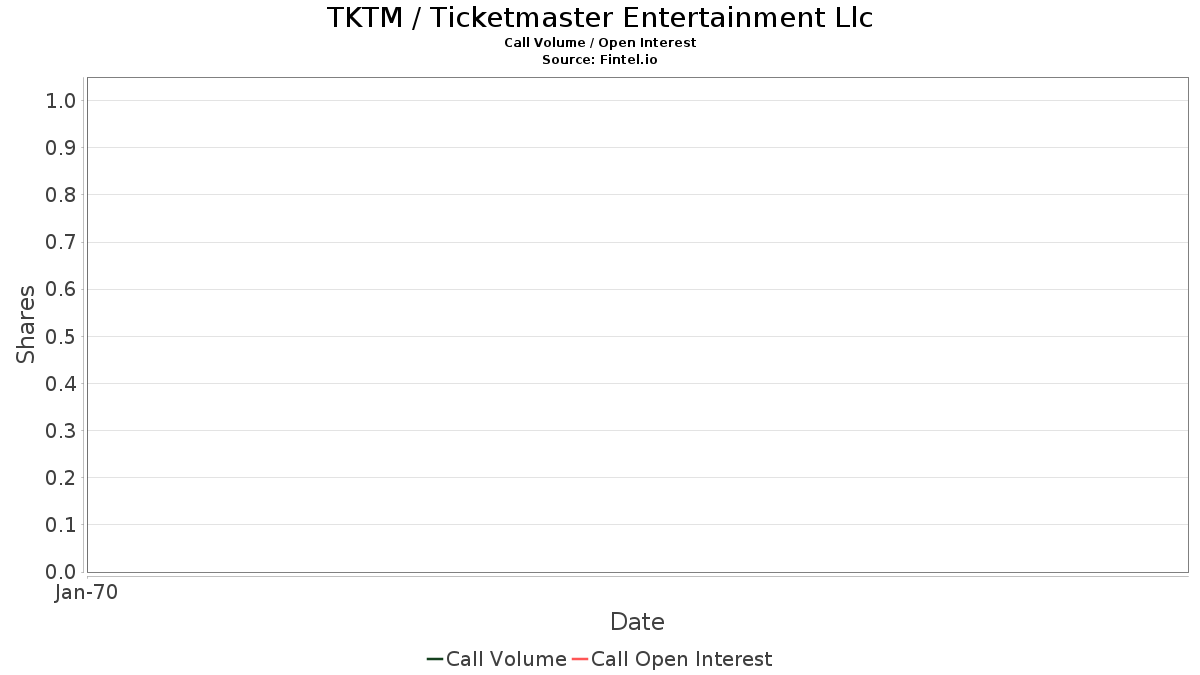Image resolution: width=1200 pixels, height=675 pixels.
Task: Click the 0.0 y-axis tick label
Action: point(61,572)
